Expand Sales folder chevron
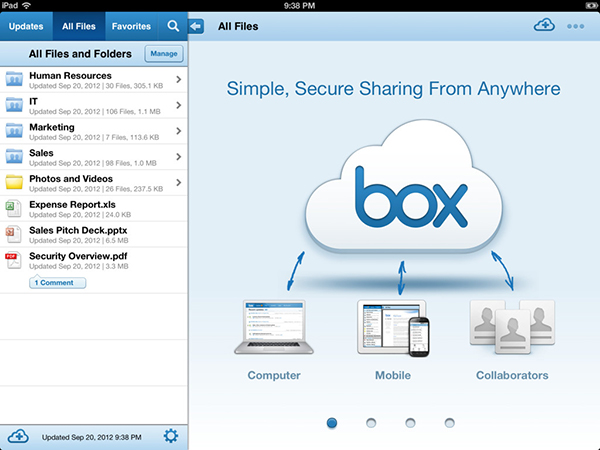Image resolution: width=600 pixels, height=450 pixels. pyautogui.click(x=179, y=157)
